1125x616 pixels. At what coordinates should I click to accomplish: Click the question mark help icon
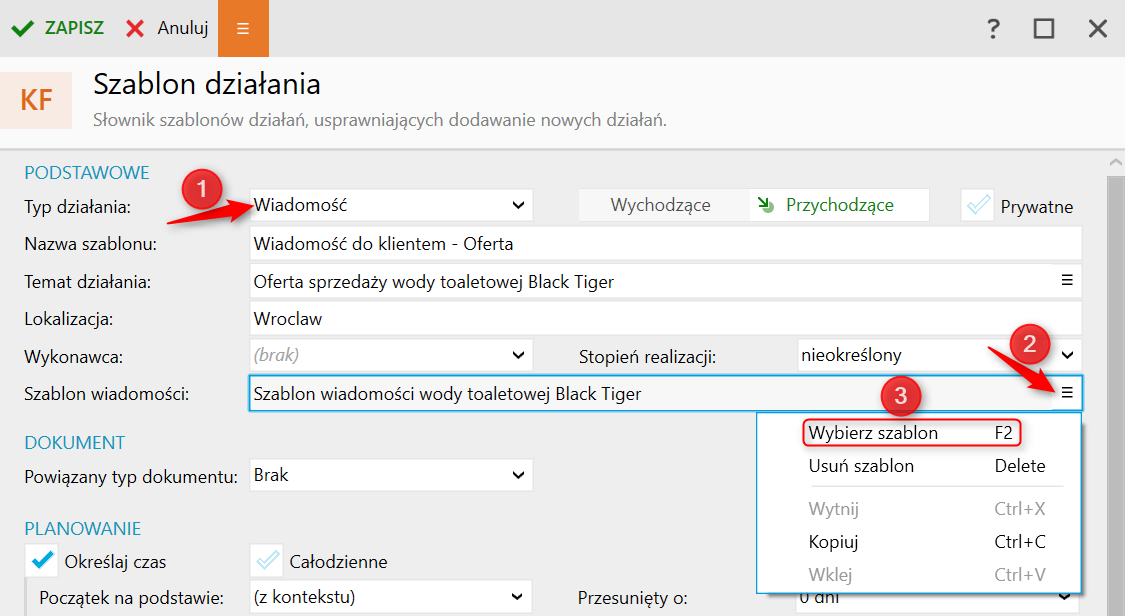pos(993,29)
